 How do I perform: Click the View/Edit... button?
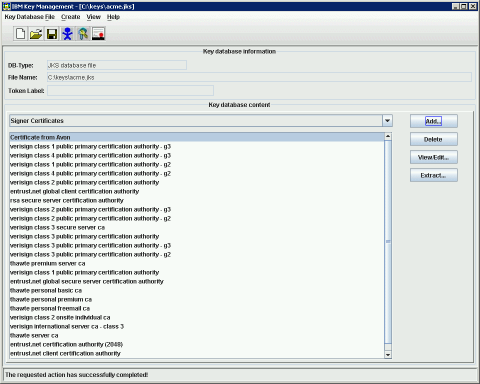tap(434, 157)
